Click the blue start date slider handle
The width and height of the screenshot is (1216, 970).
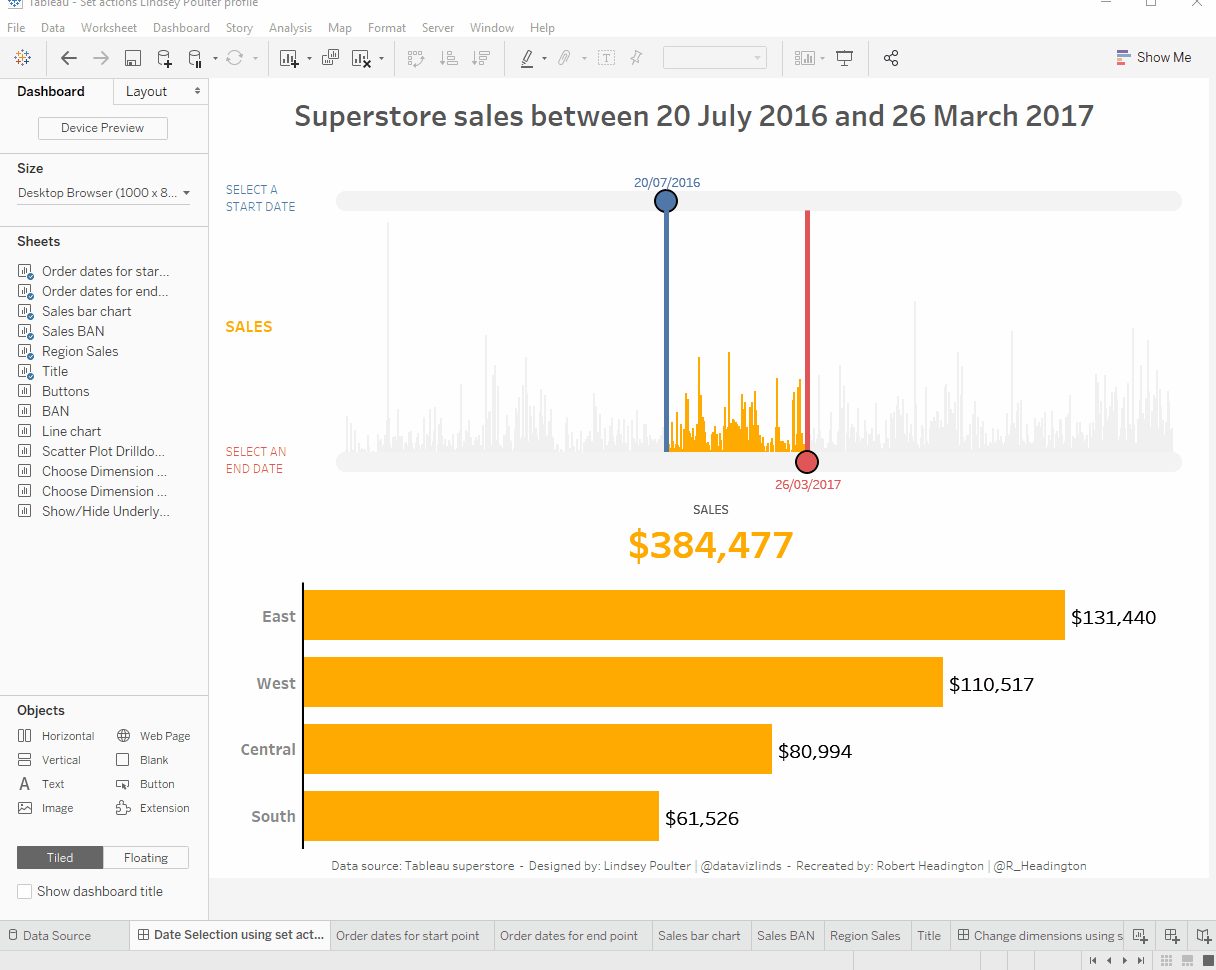(666, 201)
